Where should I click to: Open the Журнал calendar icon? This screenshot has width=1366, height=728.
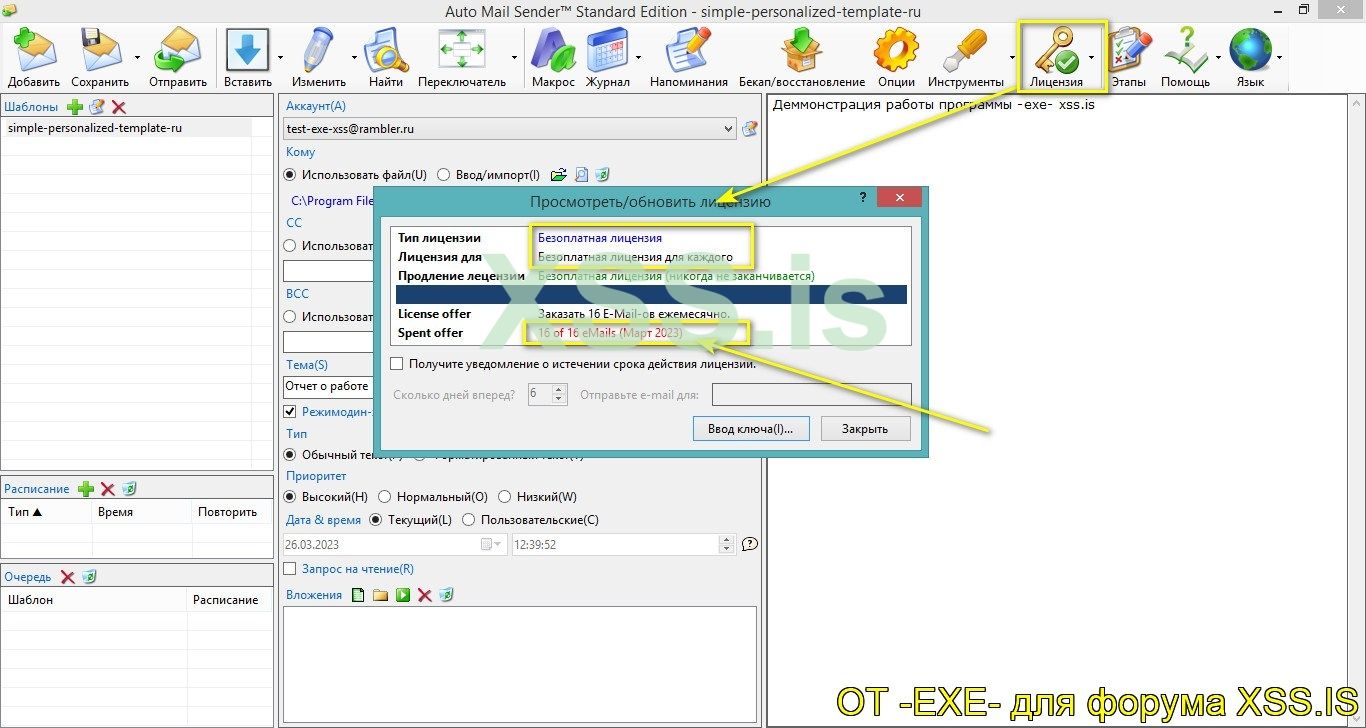click(607, 50)
